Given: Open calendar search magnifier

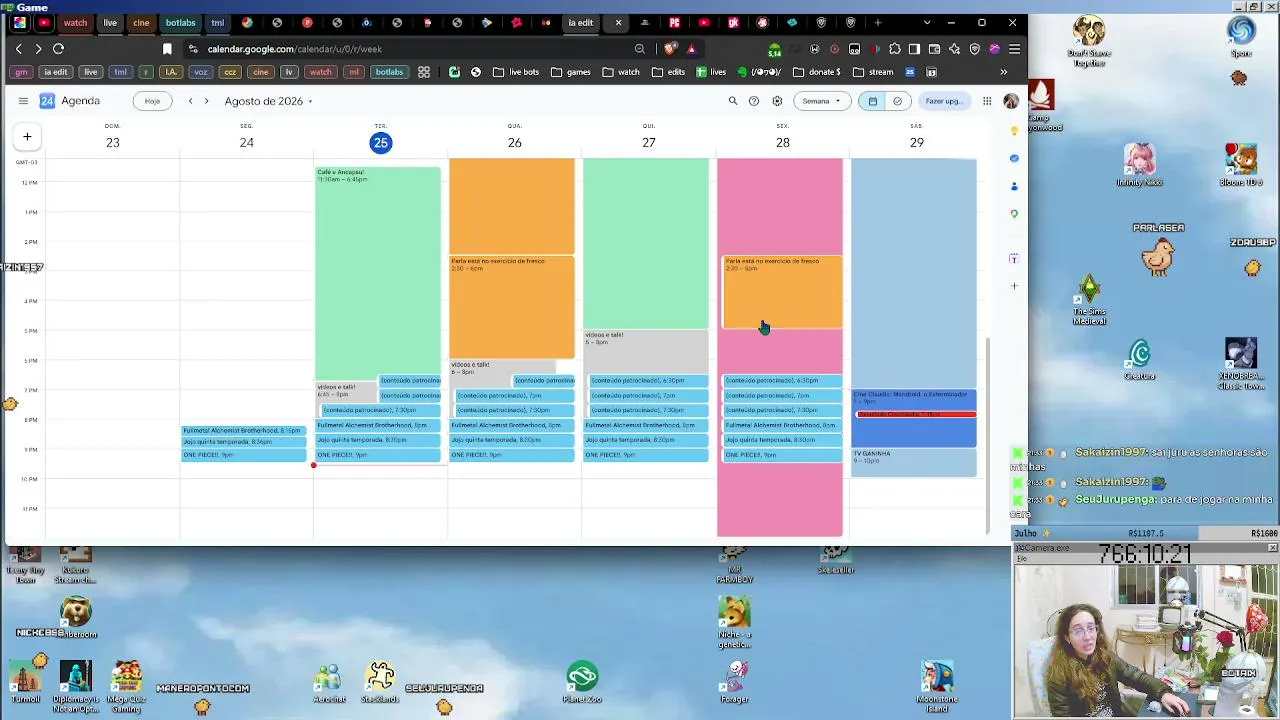Looking at the screenshot, I should (x=733, y=101).
